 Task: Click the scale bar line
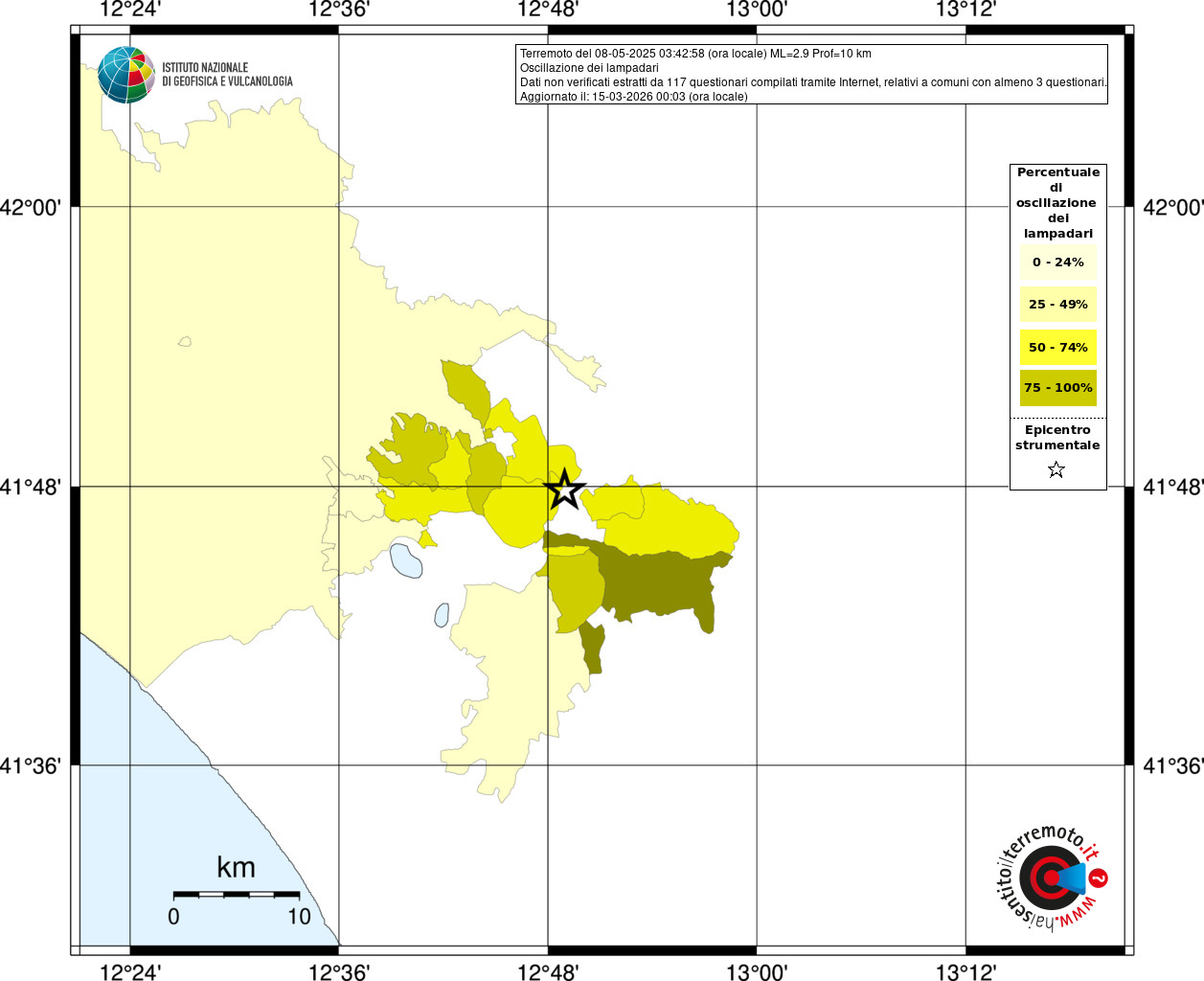[x=237, y=895]
